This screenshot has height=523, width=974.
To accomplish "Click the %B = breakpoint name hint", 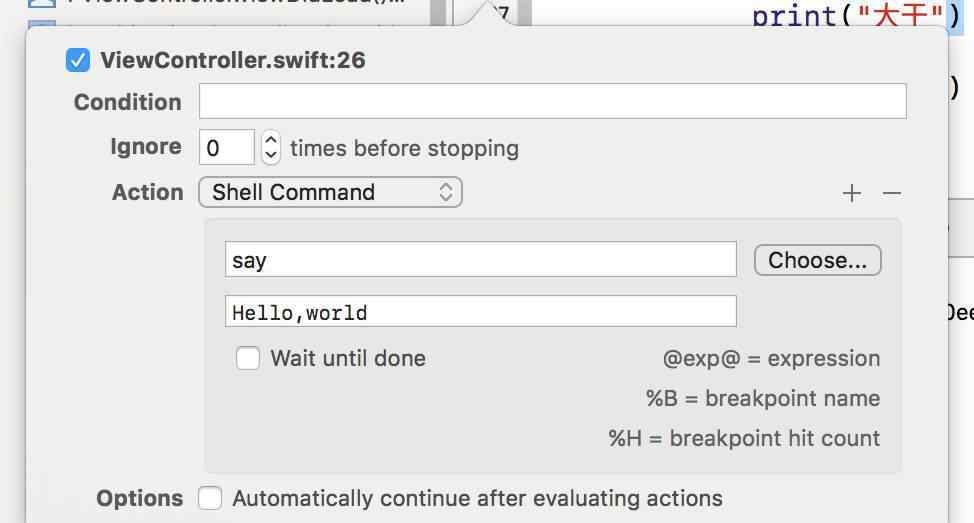I will (763, 398).
